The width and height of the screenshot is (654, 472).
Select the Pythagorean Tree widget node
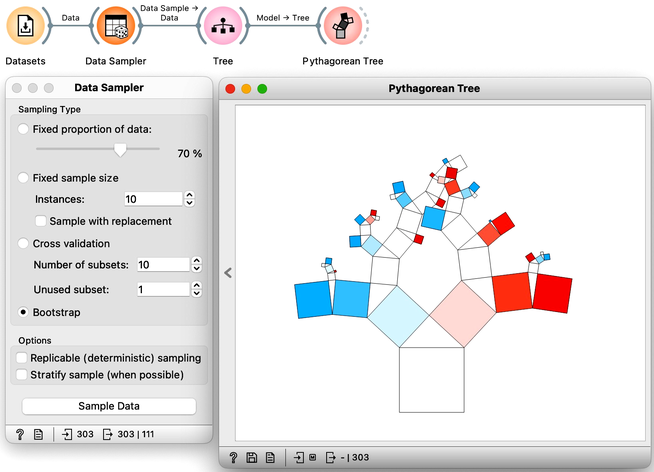click(343, 26)
